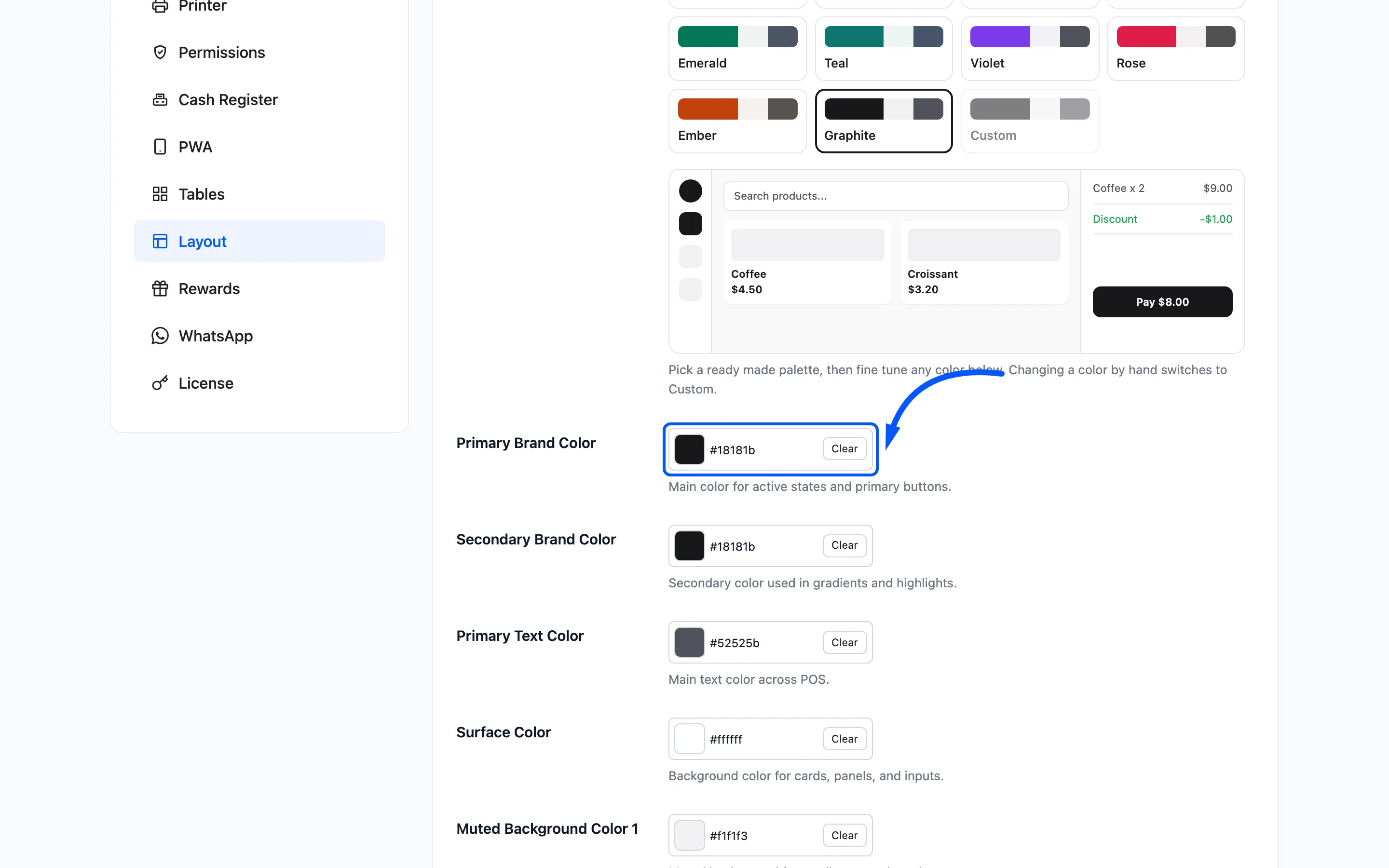Screen dimensions: 1389x868
Task: Click the Layout panel icon
Action: [160, 241]
